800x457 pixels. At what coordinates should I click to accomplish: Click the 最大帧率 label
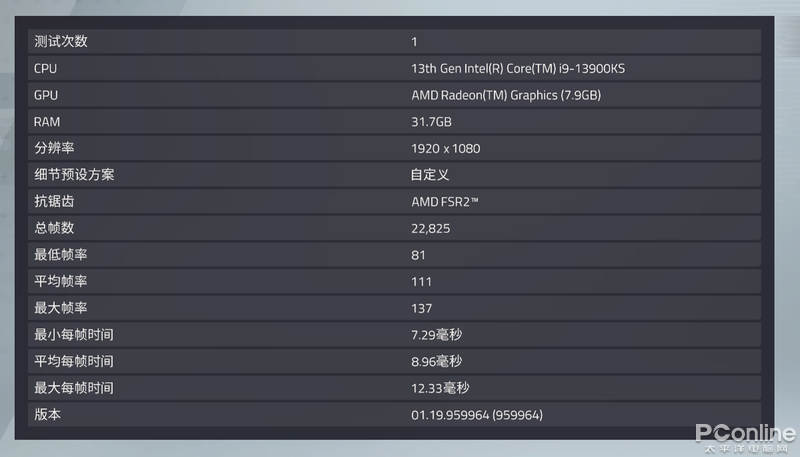click(x=61, y=308)
